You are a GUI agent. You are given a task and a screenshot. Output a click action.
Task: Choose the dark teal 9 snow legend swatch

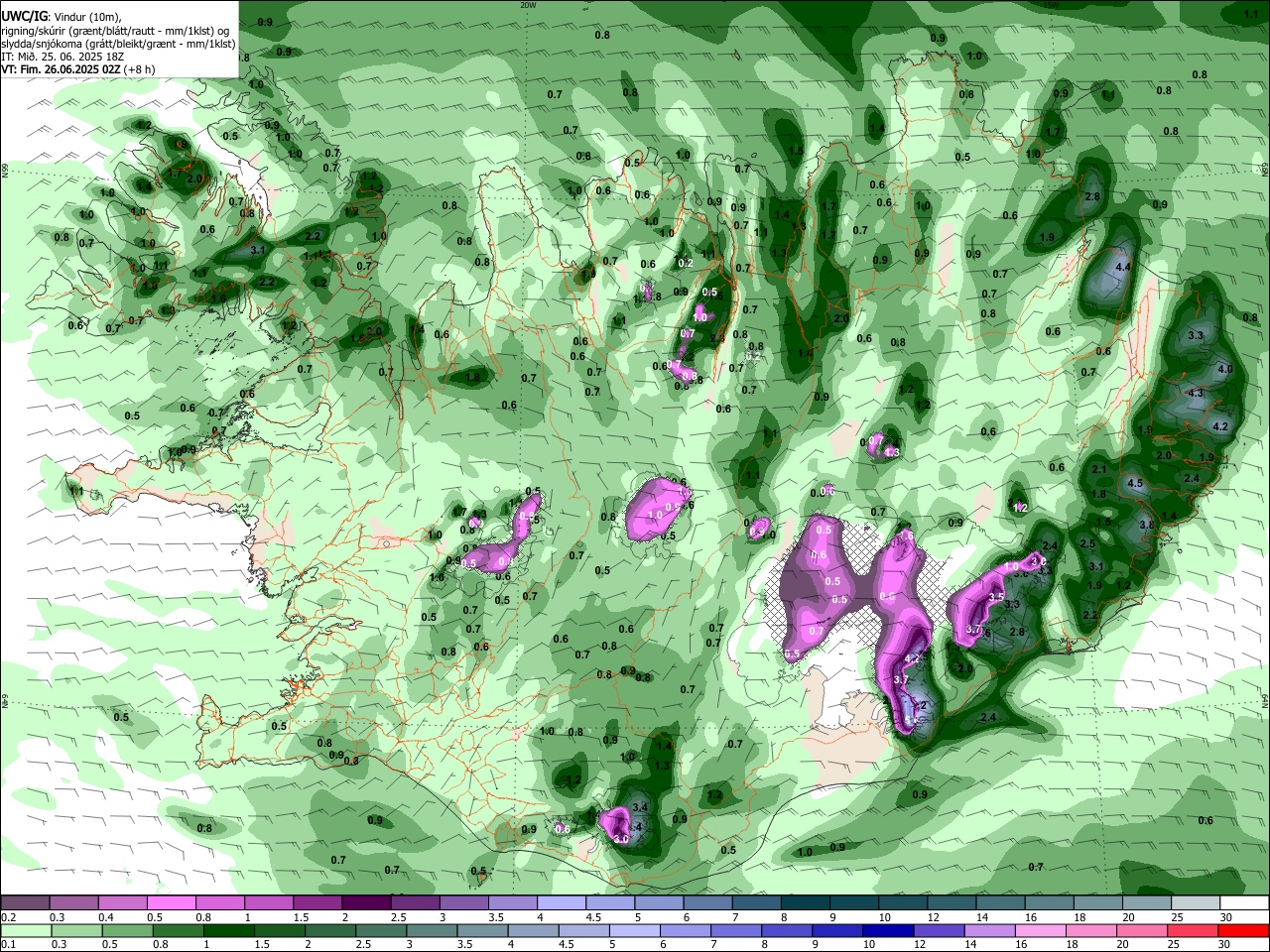(x=854, y=903)
